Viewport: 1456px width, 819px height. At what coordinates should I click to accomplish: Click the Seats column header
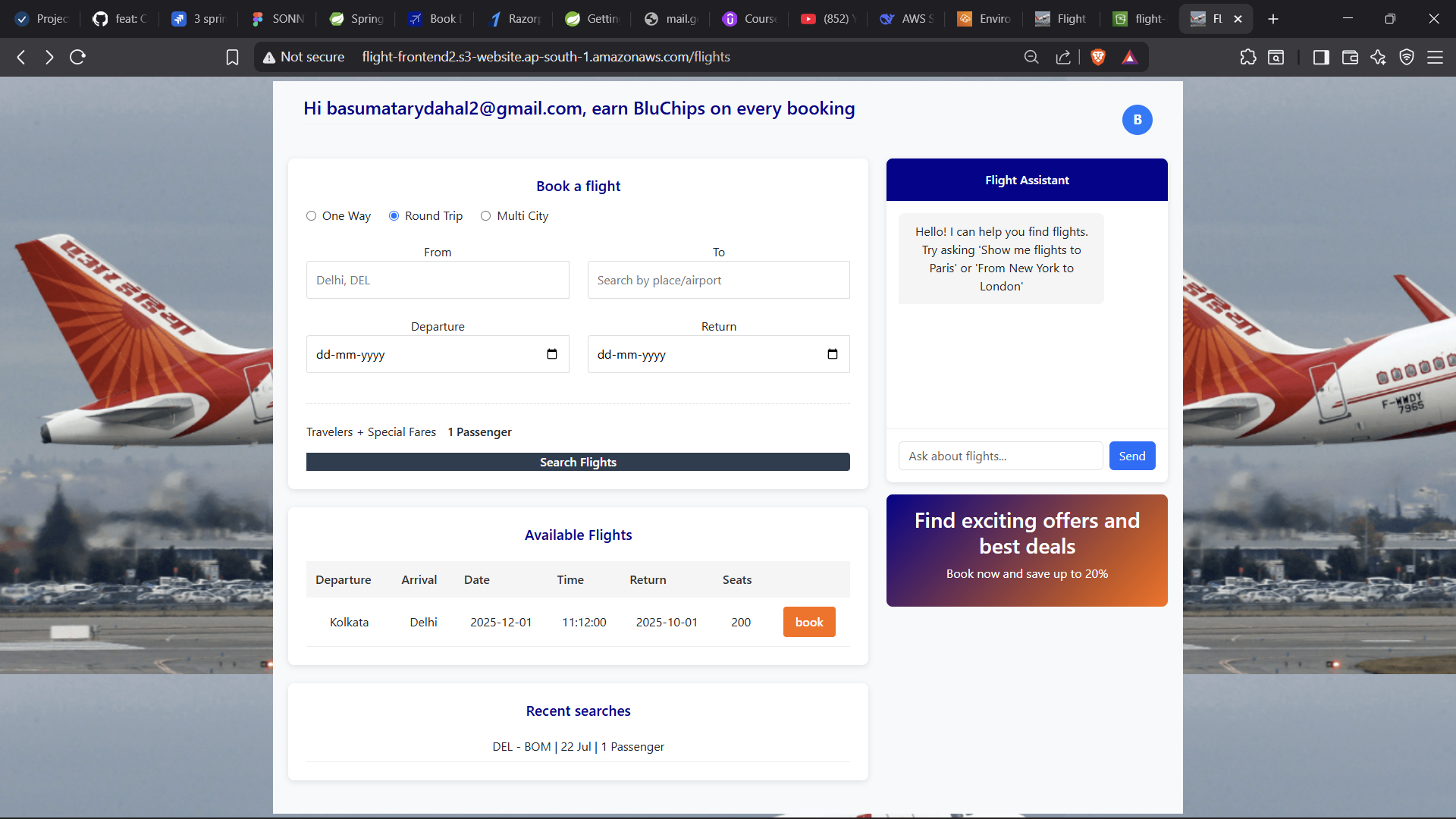737,579
